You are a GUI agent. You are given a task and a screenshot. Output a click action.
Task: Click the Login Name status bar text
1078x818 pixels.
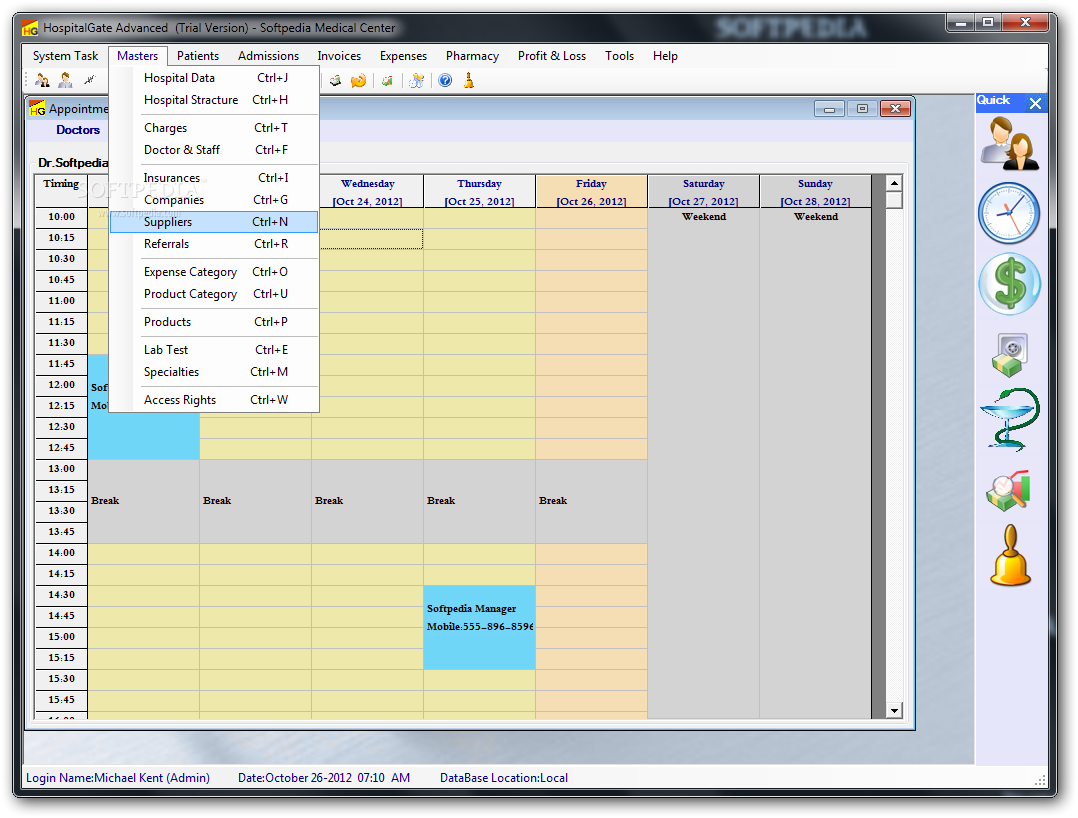118,778
